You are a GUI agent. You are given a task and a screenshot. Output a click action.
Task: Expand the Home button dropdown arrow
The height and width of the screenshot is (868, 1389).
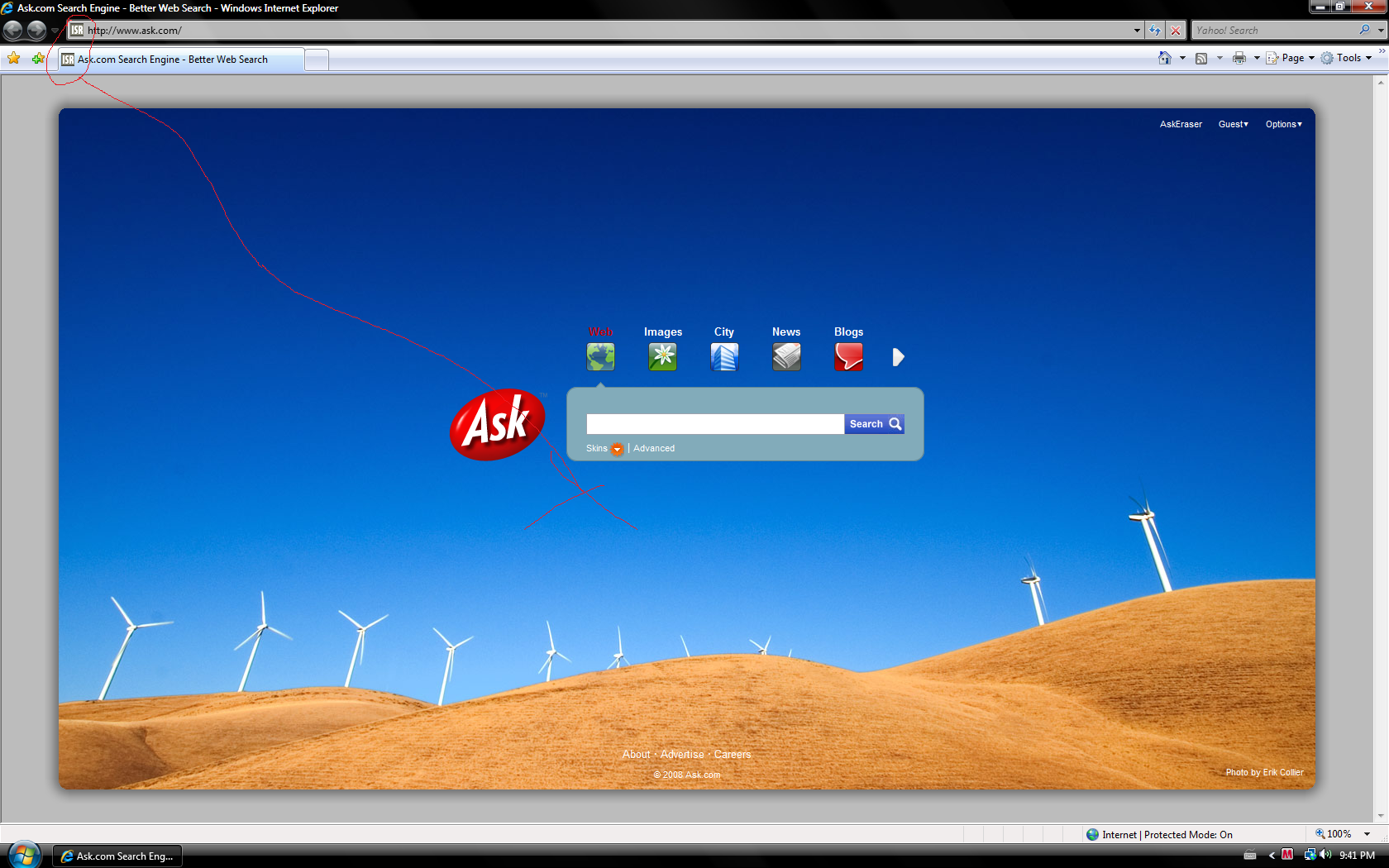pos(1182,58)
